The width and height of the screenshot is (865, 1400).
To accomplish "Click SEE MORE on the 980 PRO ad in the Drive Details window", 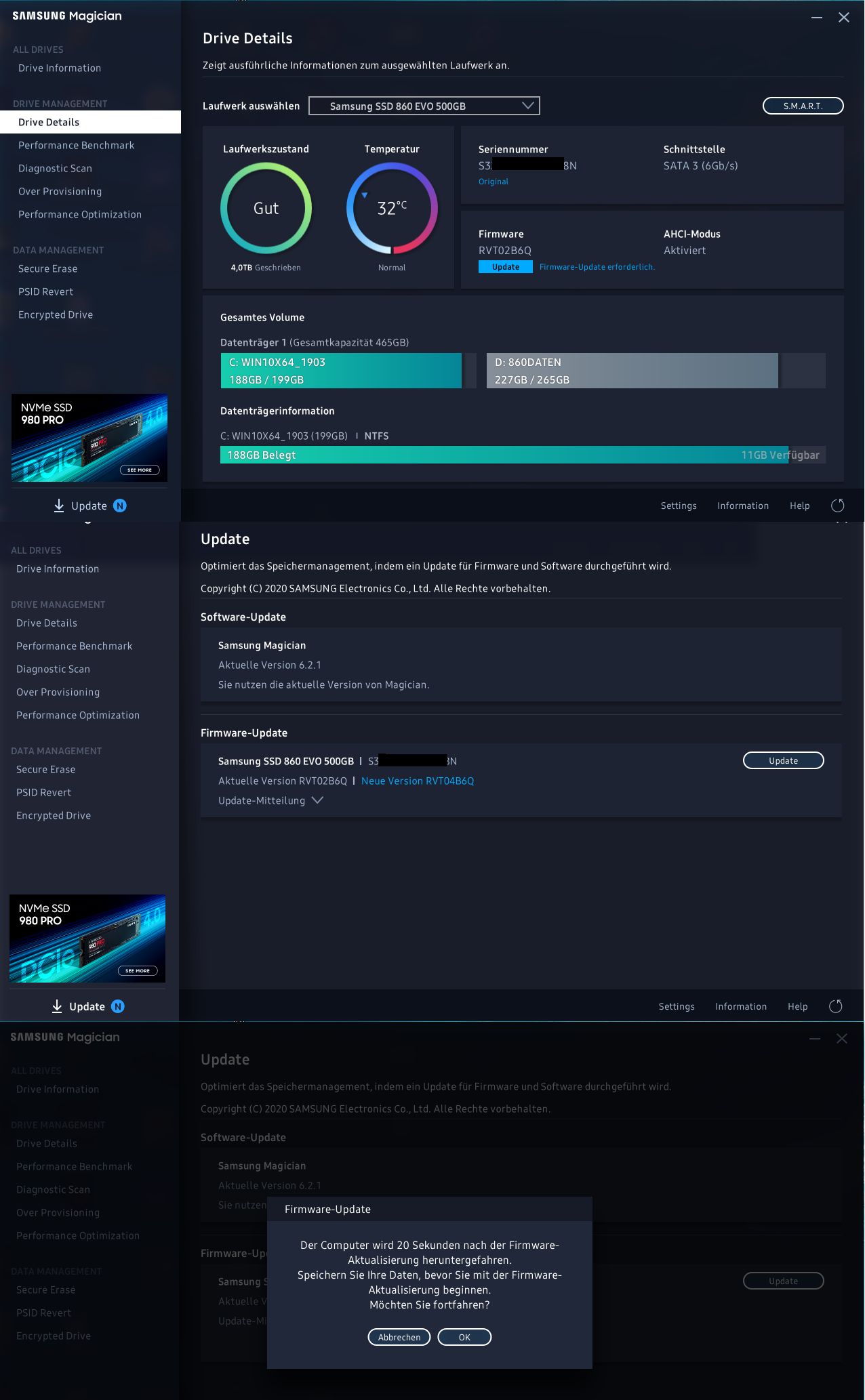I will [140, 470].
